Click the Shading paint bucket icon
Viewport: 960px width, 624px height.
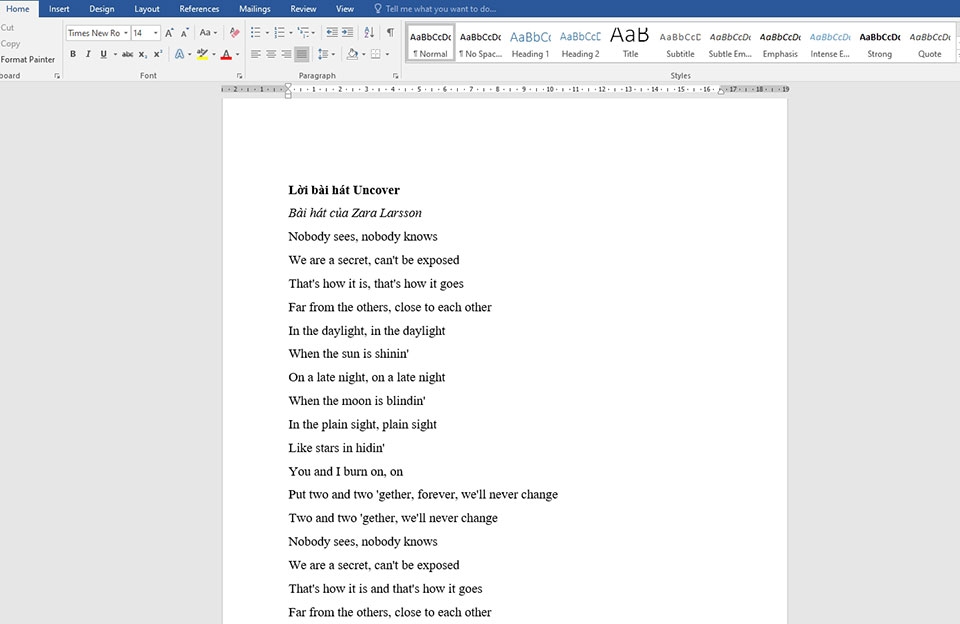(352, 54)
